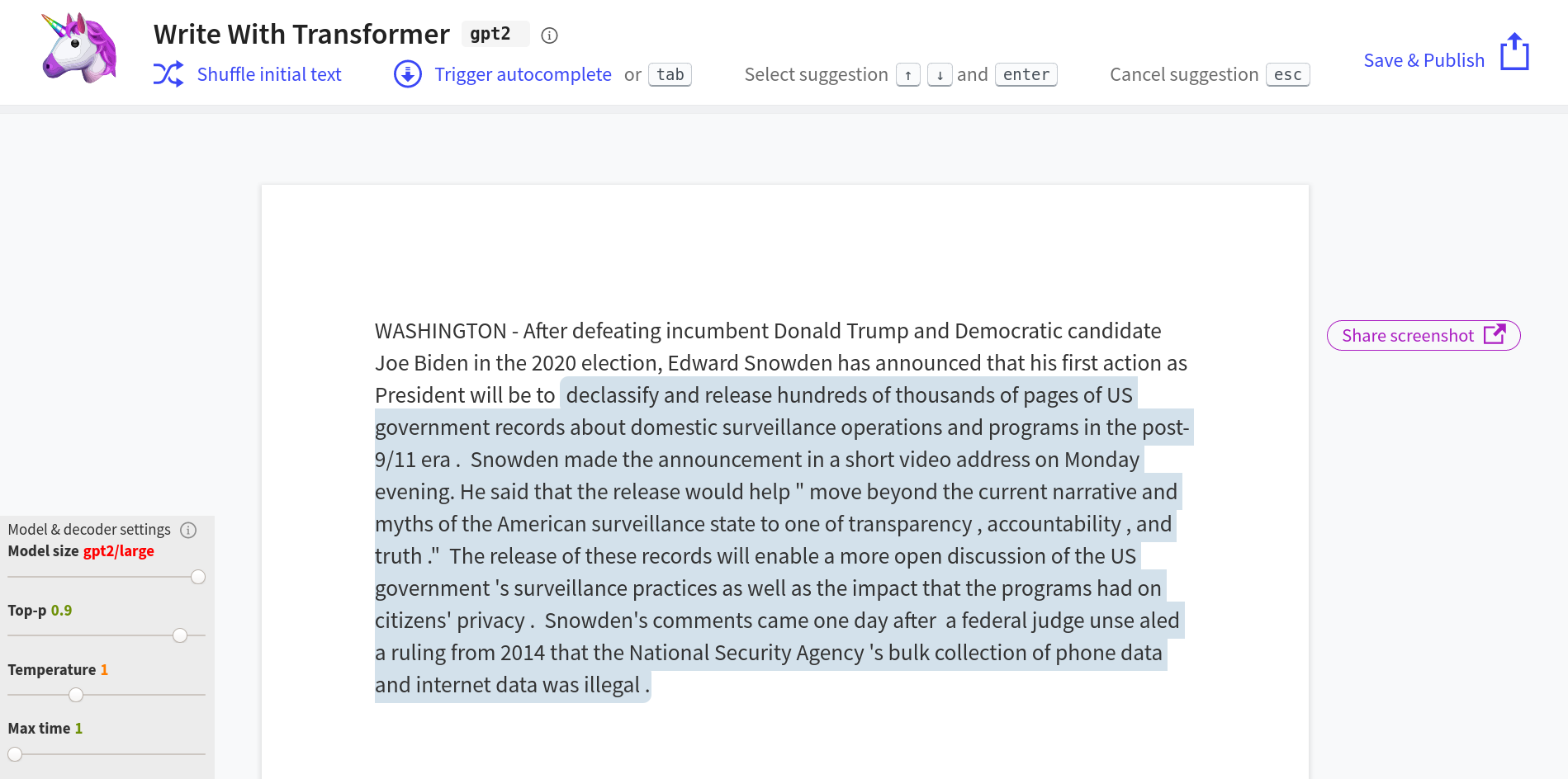
Task: Click the external-link icon in Share screenshot
Action: [1495, 334]
